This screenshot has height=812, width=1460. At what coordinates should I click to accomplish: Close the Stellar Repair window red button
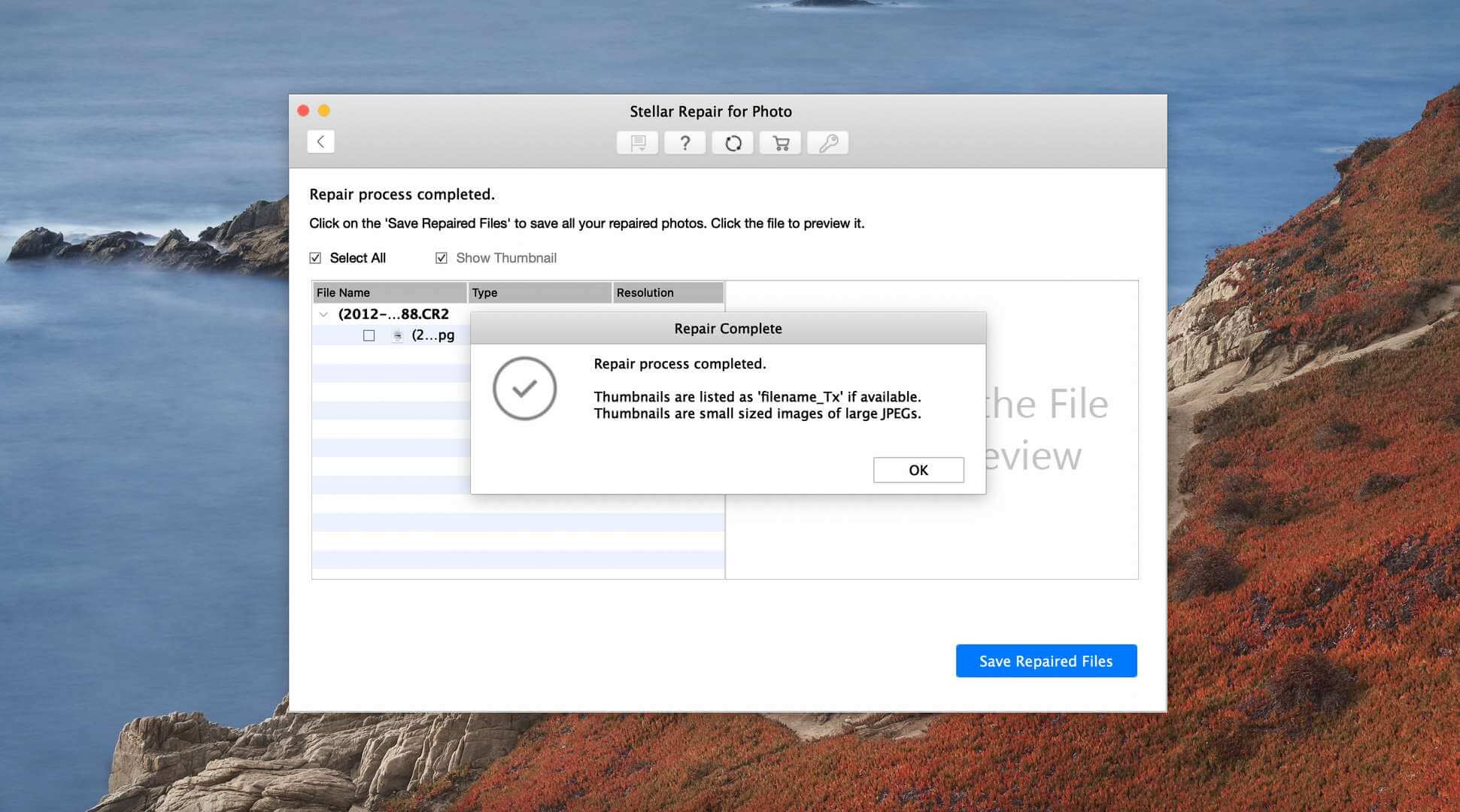coord(303,111)
